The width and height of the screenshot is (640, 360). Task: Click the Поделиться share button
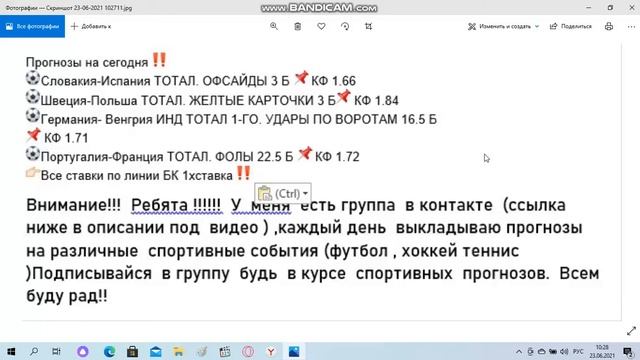click(571, 26)
